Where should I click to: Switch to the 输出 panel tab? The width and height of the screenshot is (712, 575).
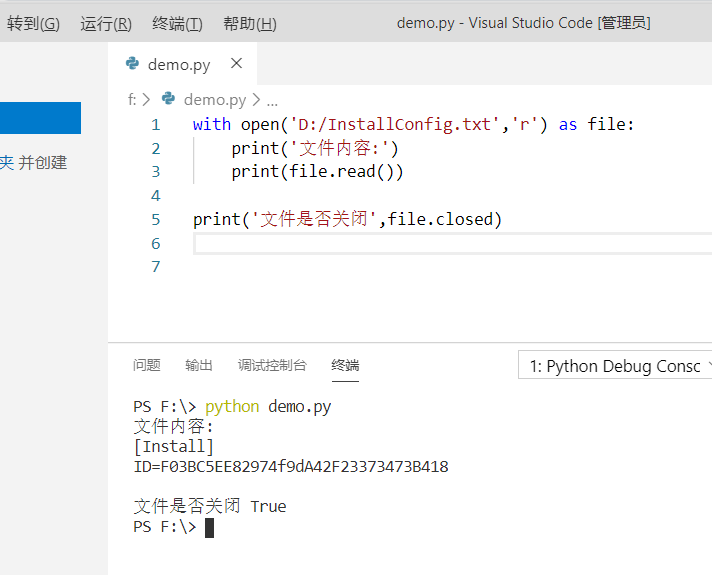coord(199,365)
